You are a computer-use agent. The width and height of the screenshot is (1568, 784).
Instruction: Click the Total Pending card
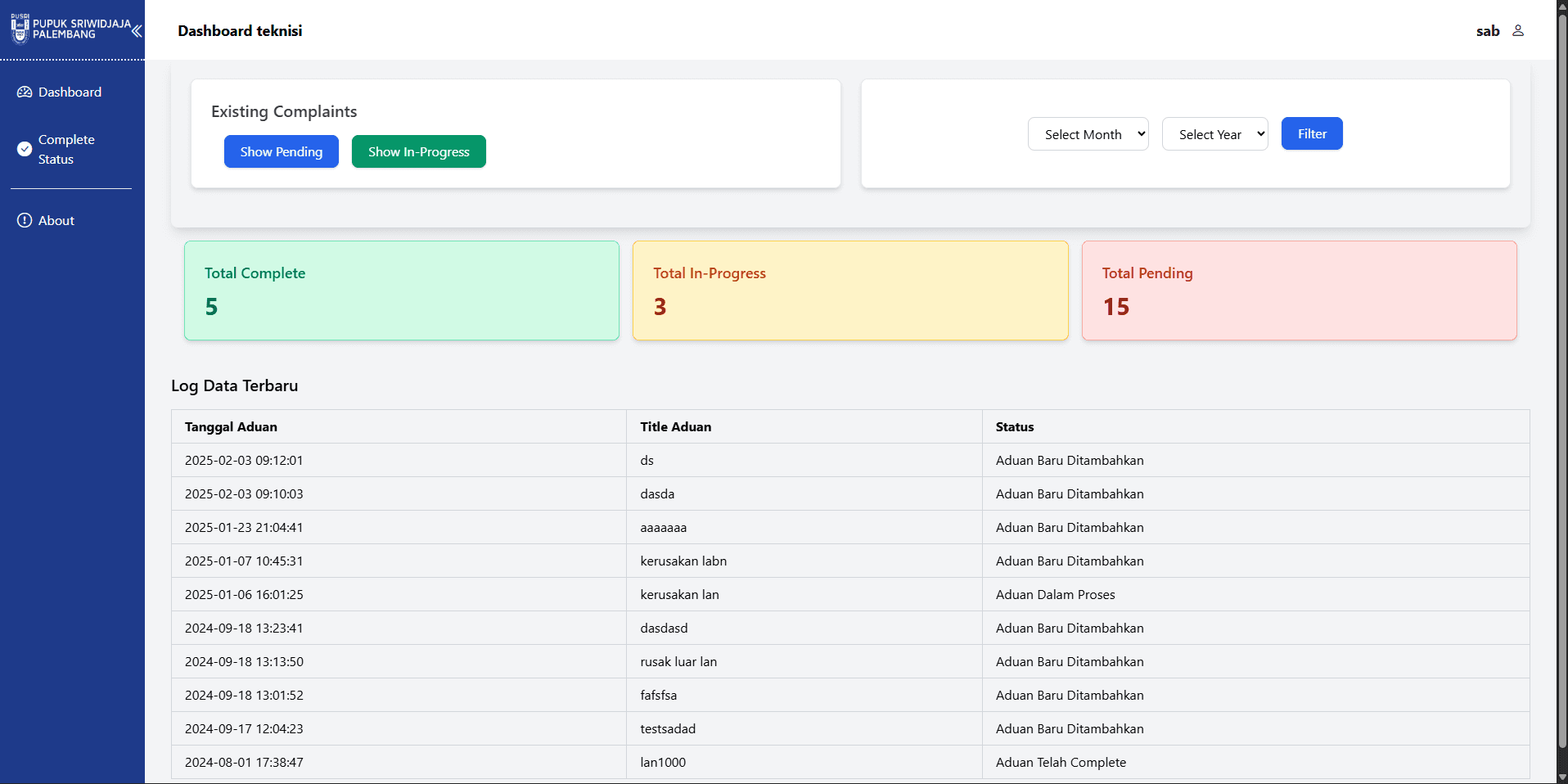tap(1299, 291)
